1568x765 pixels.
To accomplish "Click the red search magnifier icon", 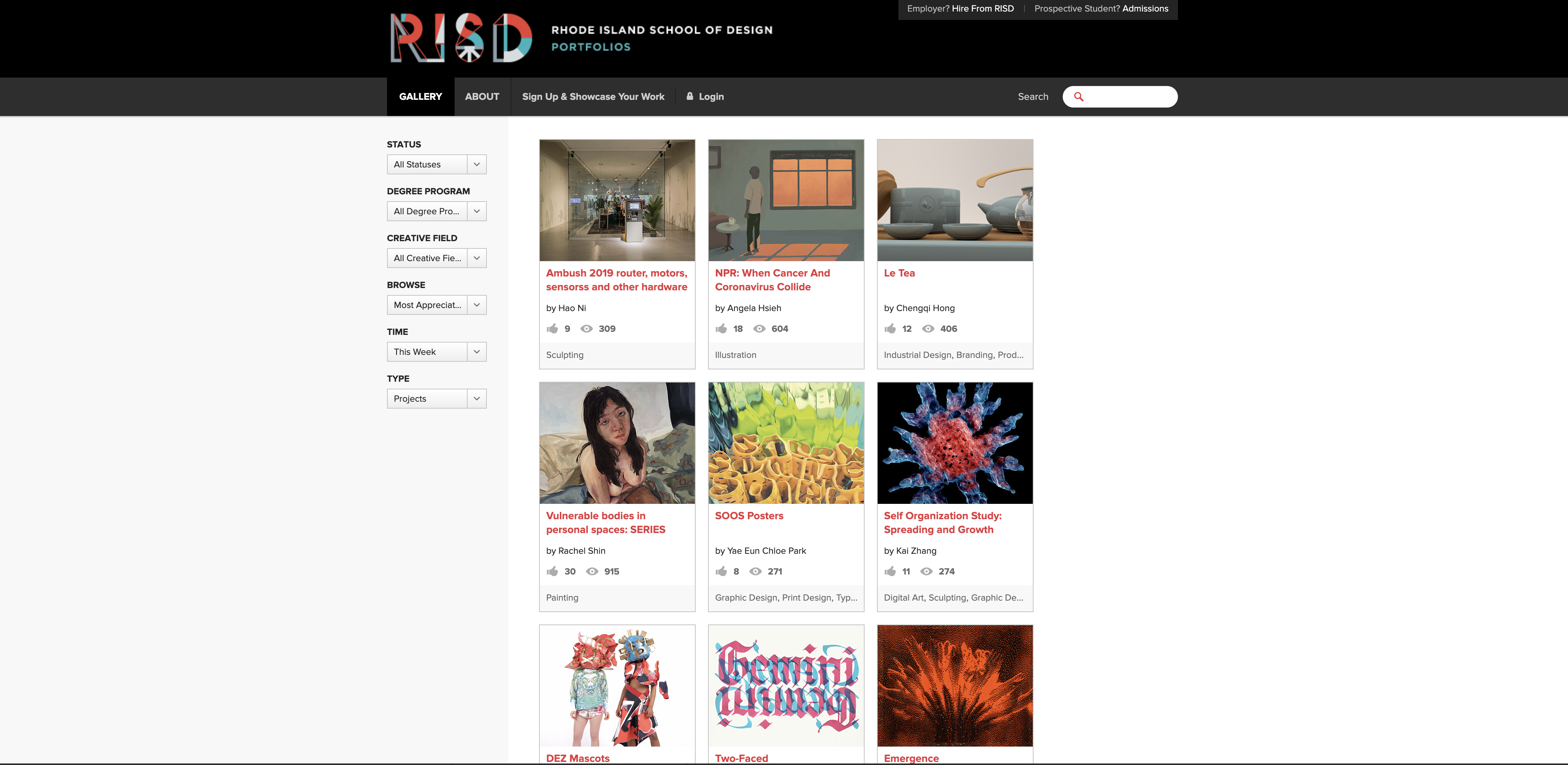I will [1078, 97].
